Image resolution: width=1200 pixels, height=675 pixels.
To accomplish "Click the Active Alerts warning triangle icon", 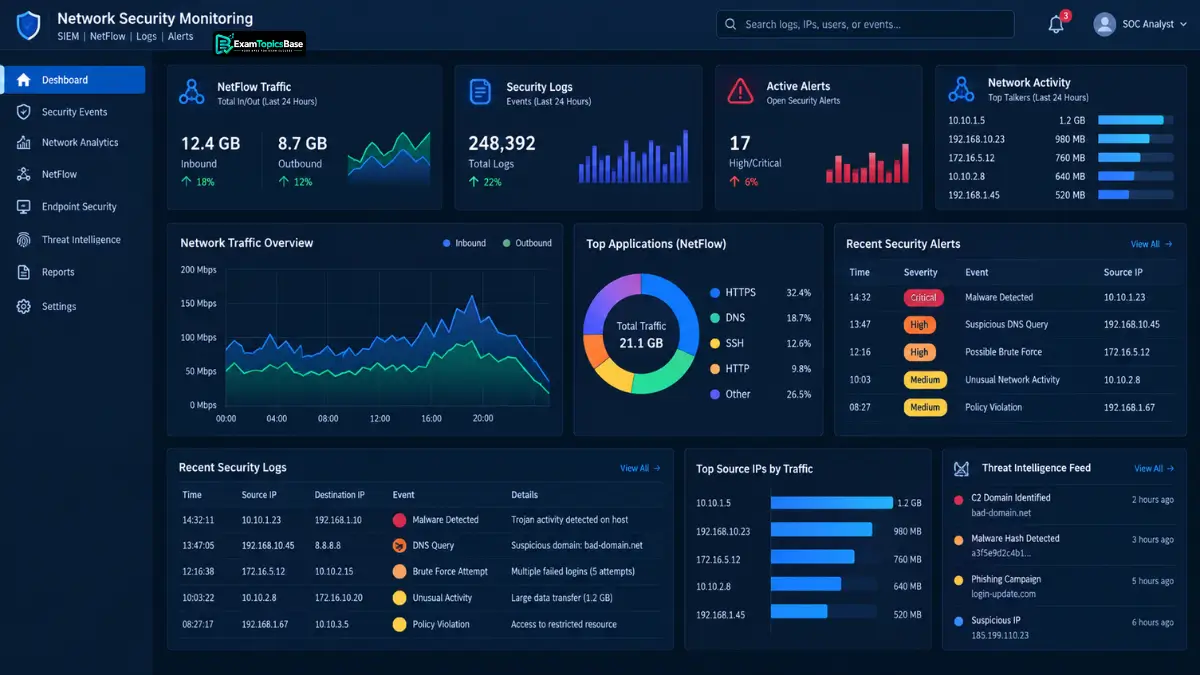I will click(x=740, y=91).
